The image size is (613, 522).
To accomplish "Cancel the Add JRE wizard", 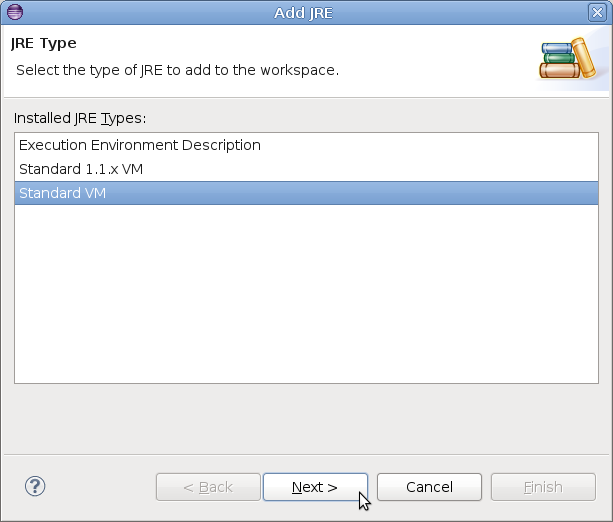I will click(429, 487).
